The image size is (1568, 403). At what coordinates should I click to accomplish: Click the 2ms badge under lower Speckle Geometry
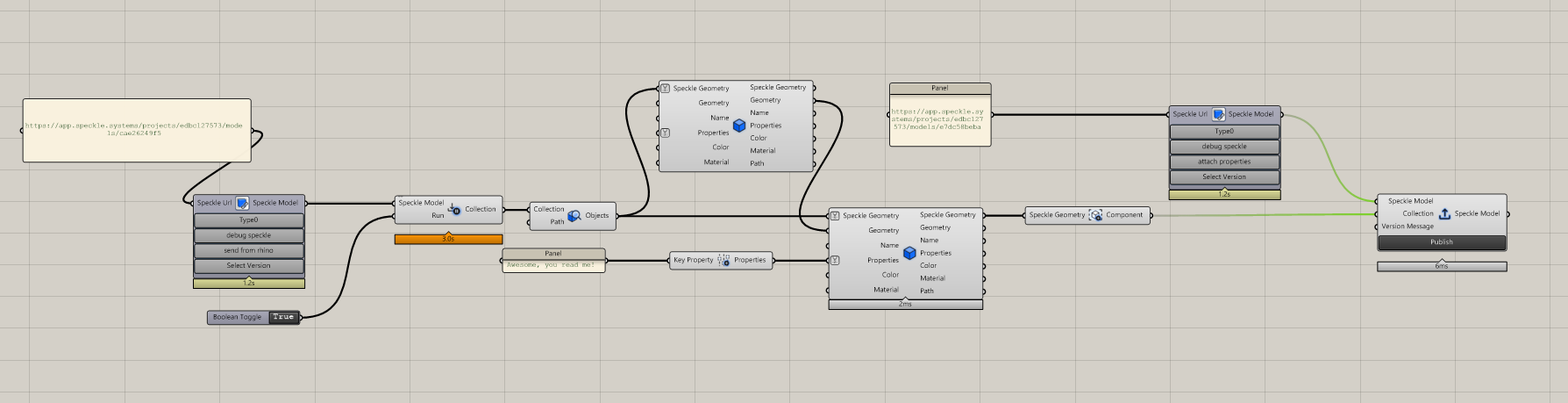[905, 305]
